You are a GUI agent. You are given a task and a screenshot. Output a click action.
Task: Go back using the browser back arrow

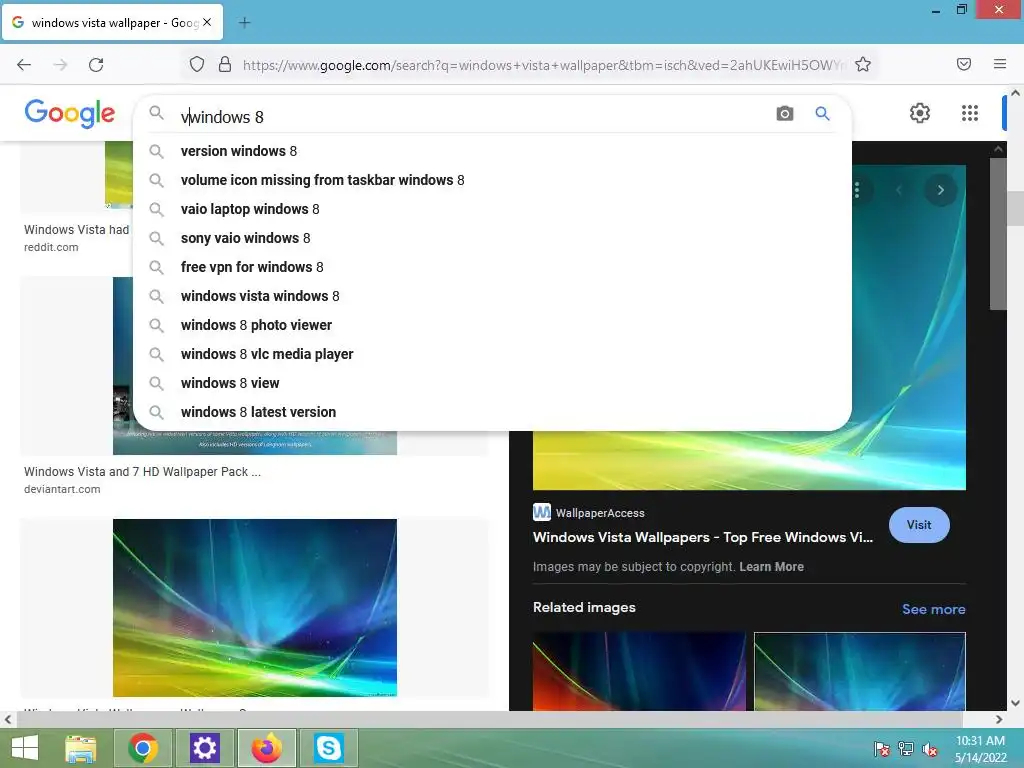[x=24, y=65]
